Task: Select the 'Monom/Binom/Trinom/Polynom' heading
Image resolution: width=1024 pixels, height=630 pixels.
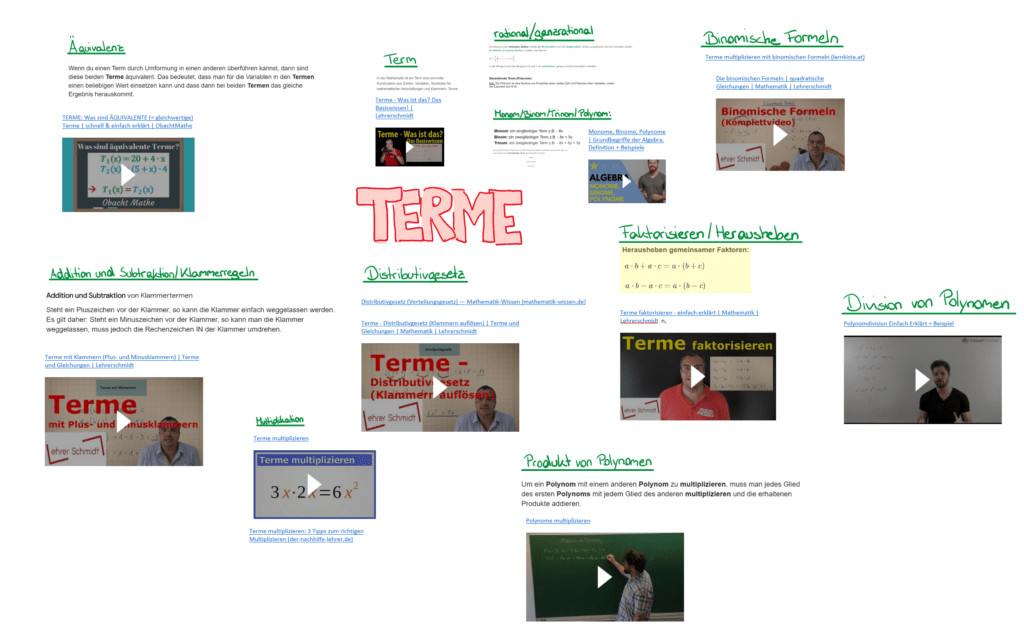Action: click(x=552, y=114)
